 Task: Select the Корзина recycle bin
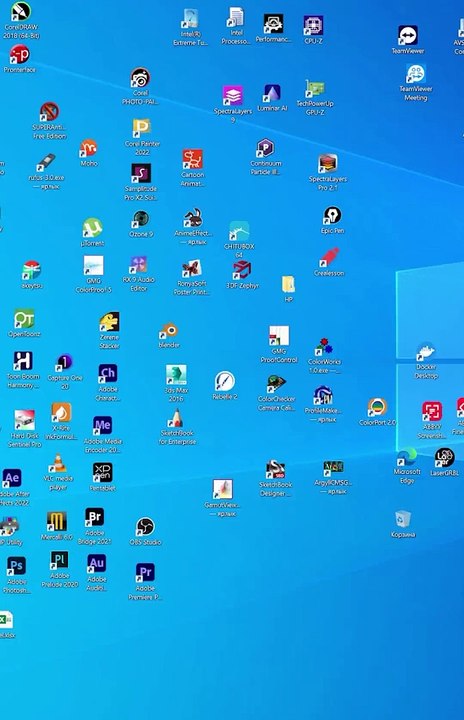click(403, 520)
